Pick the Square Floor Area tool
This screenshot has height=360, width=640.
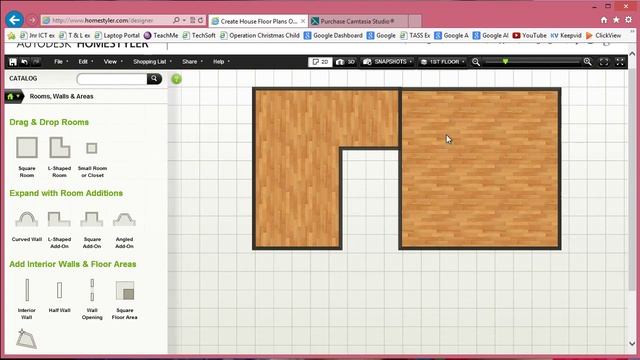coord(125,291)
